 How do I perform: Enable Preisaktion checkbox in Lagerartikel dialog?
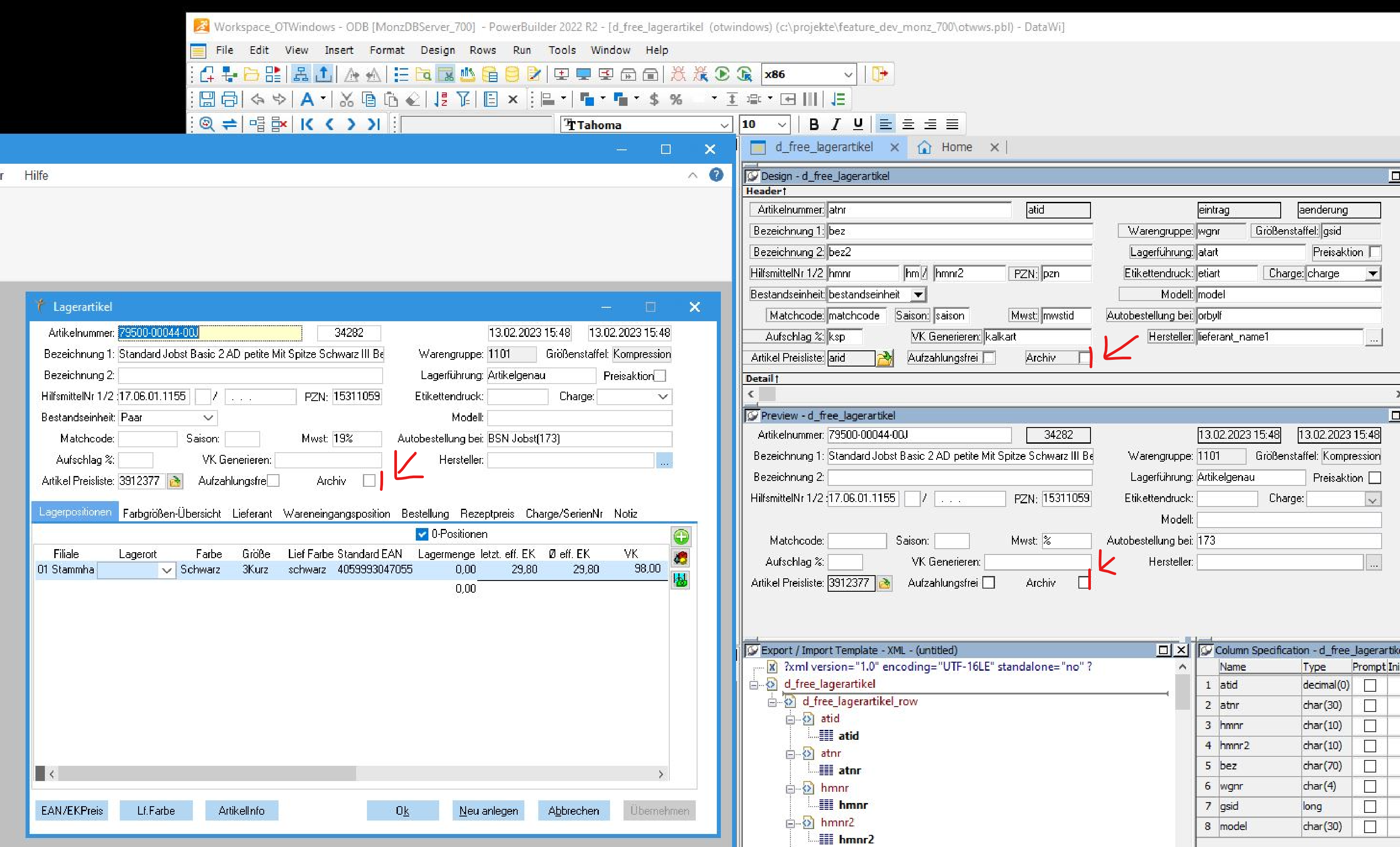660,375
